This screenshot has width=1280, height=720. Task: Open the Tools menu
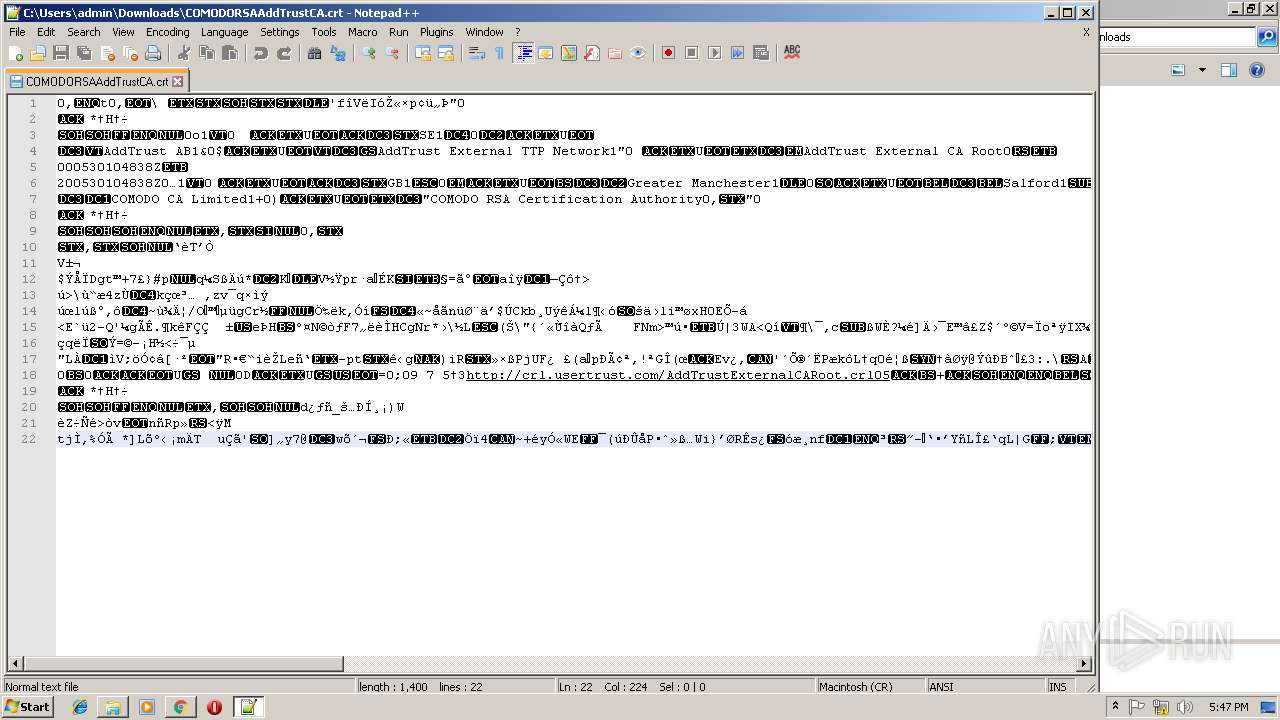pos(324,32)
